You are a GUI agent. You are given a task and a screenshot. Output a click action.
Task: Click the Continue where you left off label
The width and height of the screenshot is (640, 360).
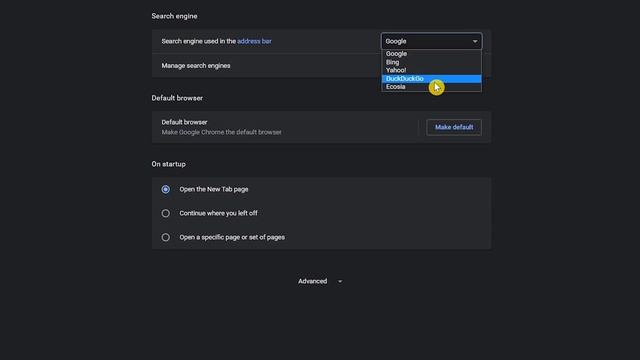tap(218, 213)
